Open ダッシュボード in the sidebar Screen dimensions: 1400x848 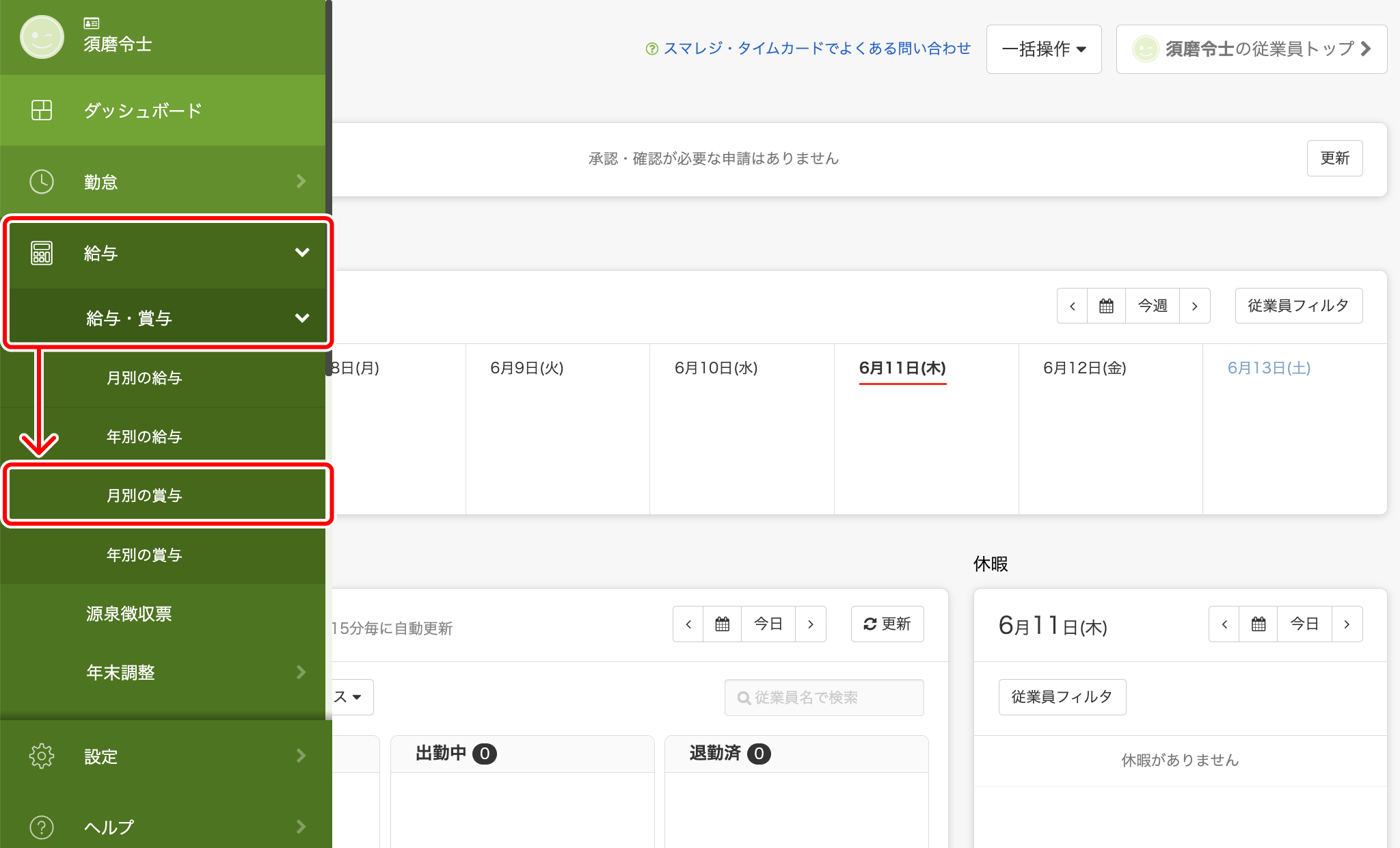coord(163,110)
